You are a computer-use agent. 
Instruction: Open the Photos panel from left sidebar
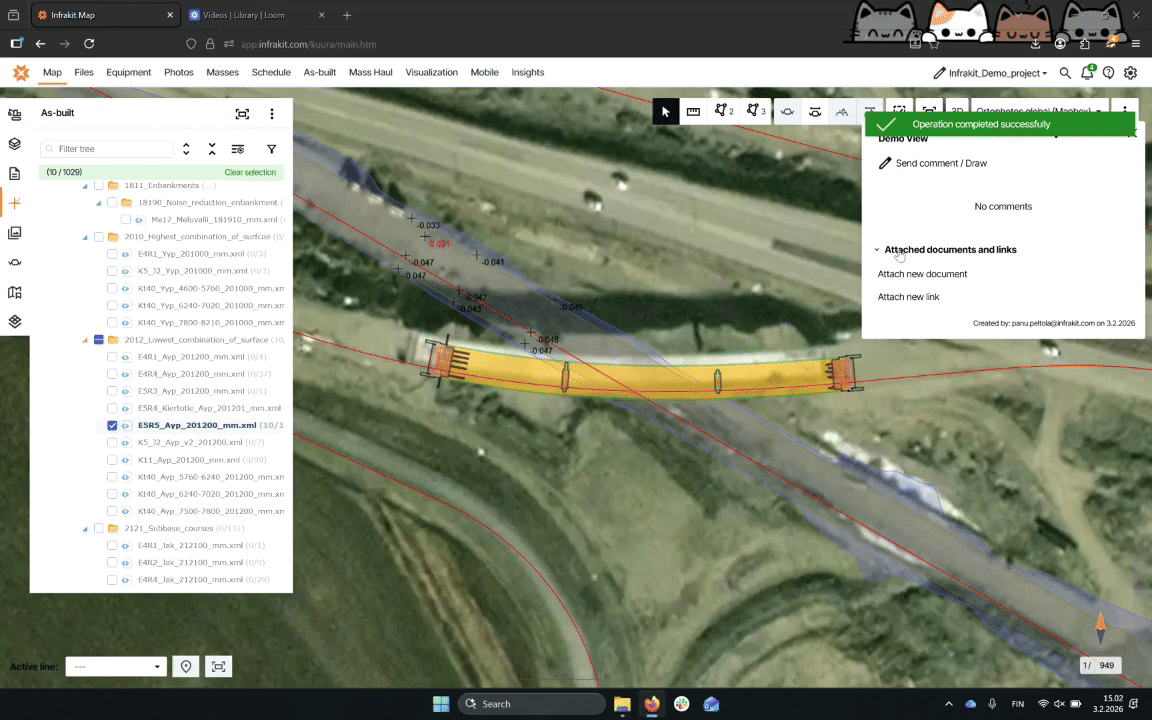[x=14, y=233]
